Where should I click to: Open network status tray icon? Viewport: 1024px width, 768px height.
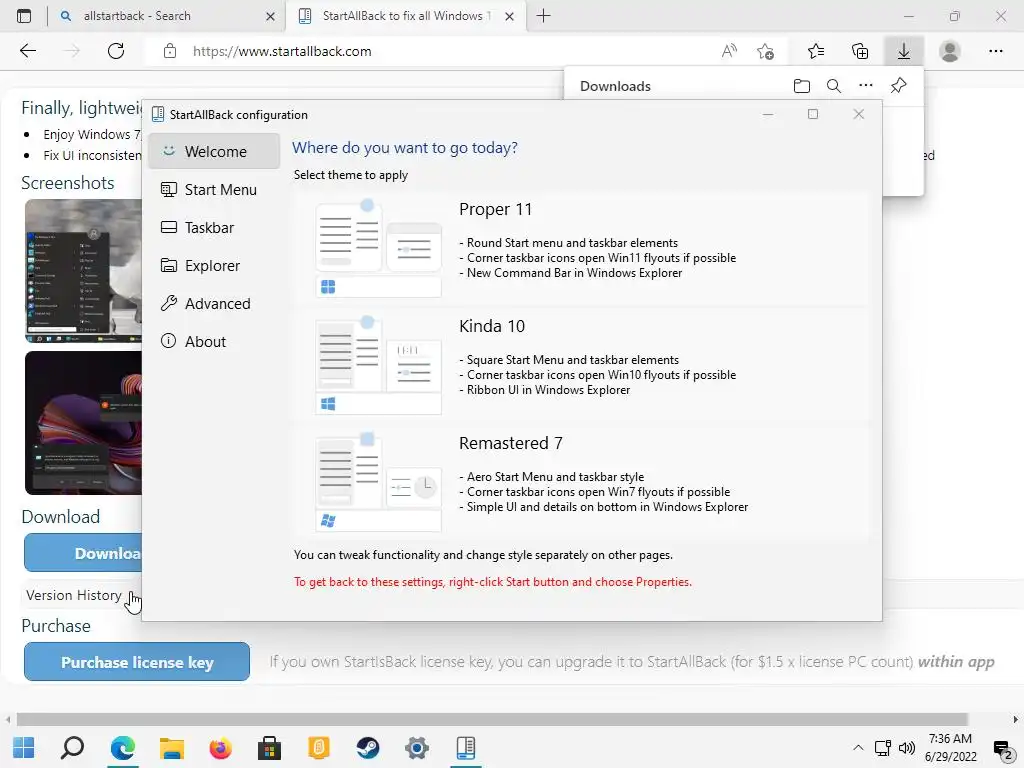tap(883, 748)
